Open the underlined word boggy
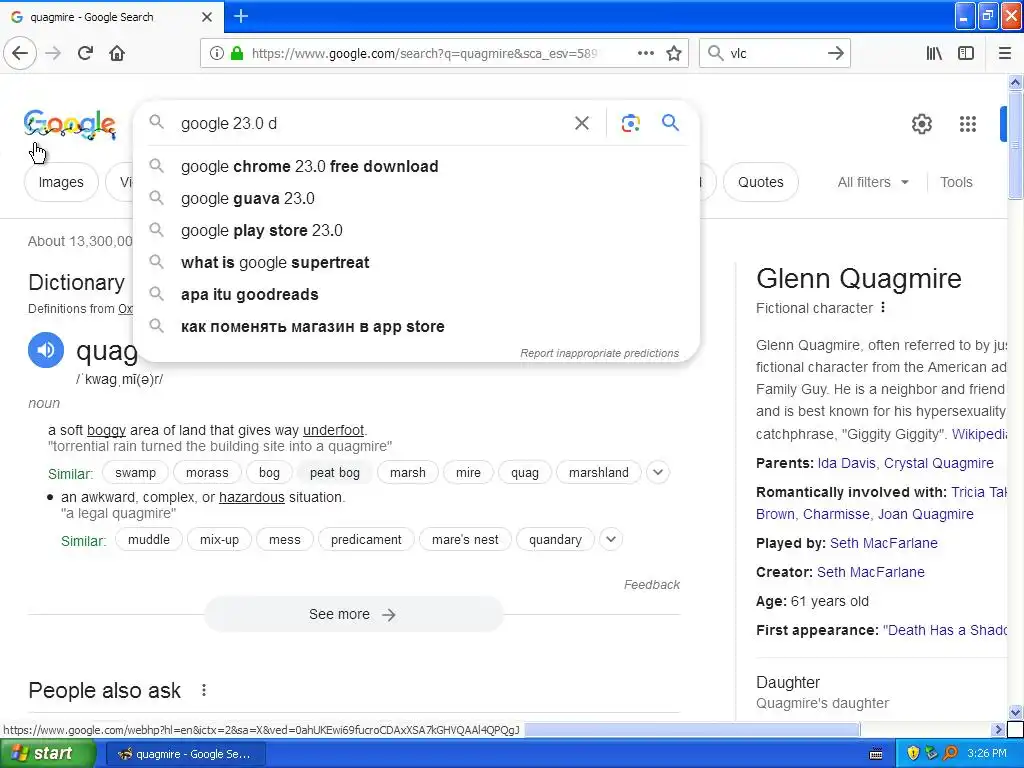Viewport: 1024px width, 768px height. point(106,430)
